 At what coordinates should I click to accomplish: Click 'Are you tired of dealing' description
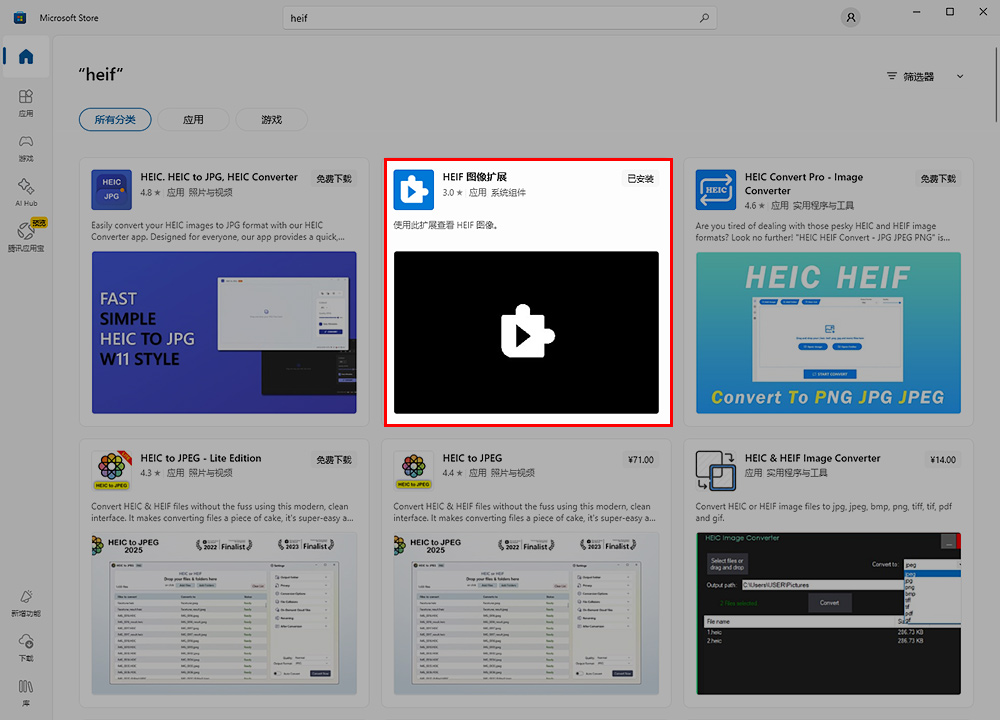click(823, 231)
